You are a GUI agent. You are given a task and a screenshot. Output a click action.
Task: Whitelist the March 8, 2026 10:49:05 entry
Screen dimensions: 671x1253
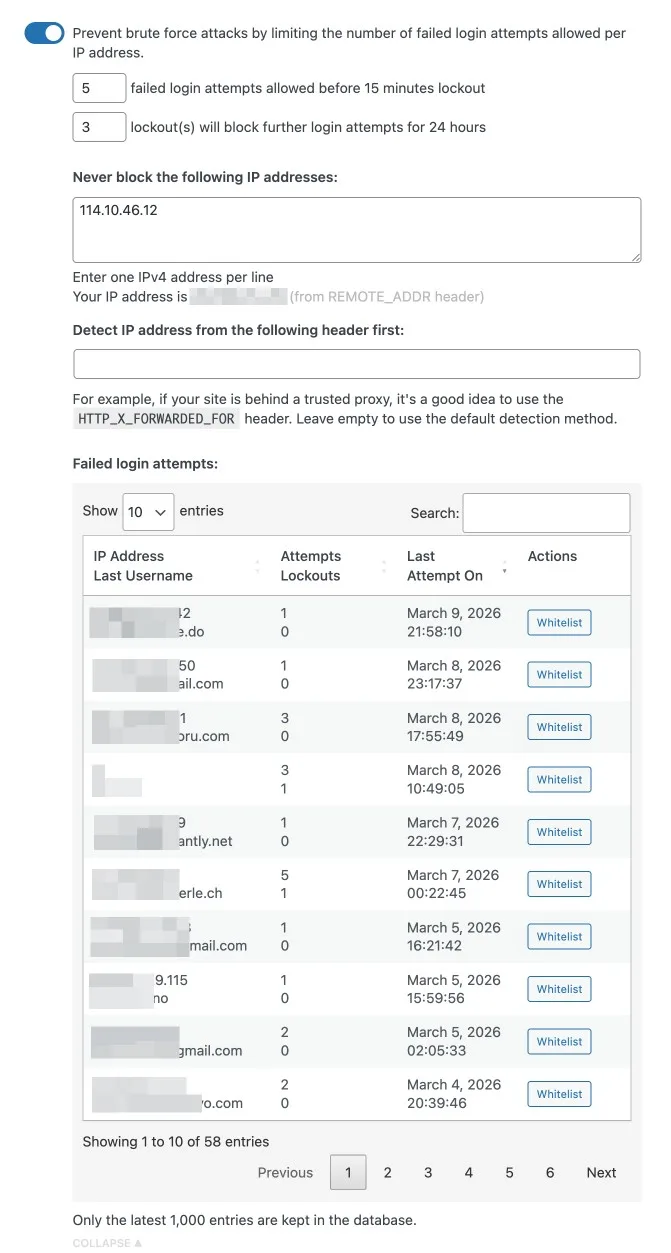559,780
